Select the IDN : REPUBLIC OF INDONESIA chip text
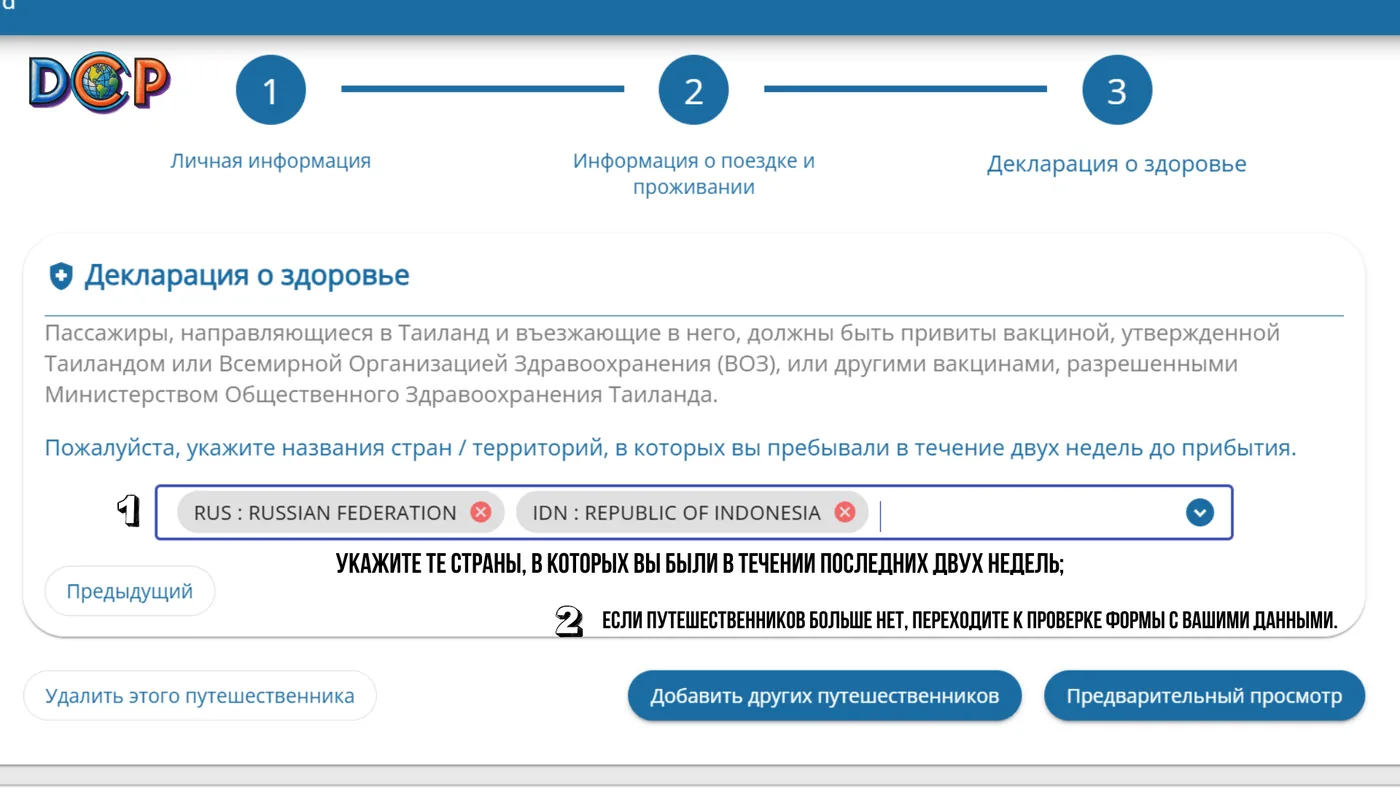1400x788 pixels. point(676,512)
